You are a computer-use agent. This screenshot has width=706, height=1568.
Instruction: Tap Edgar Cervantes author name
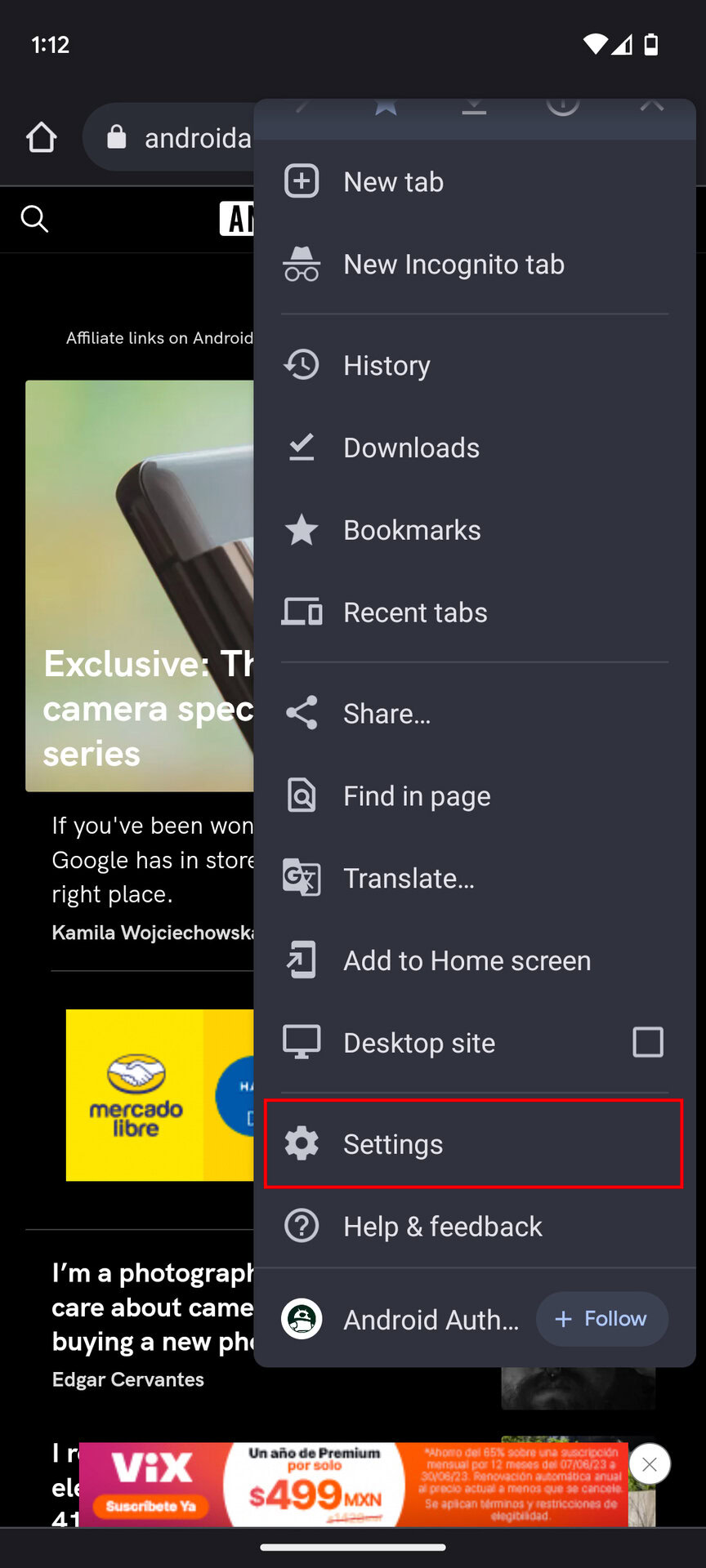point(128,1379)
